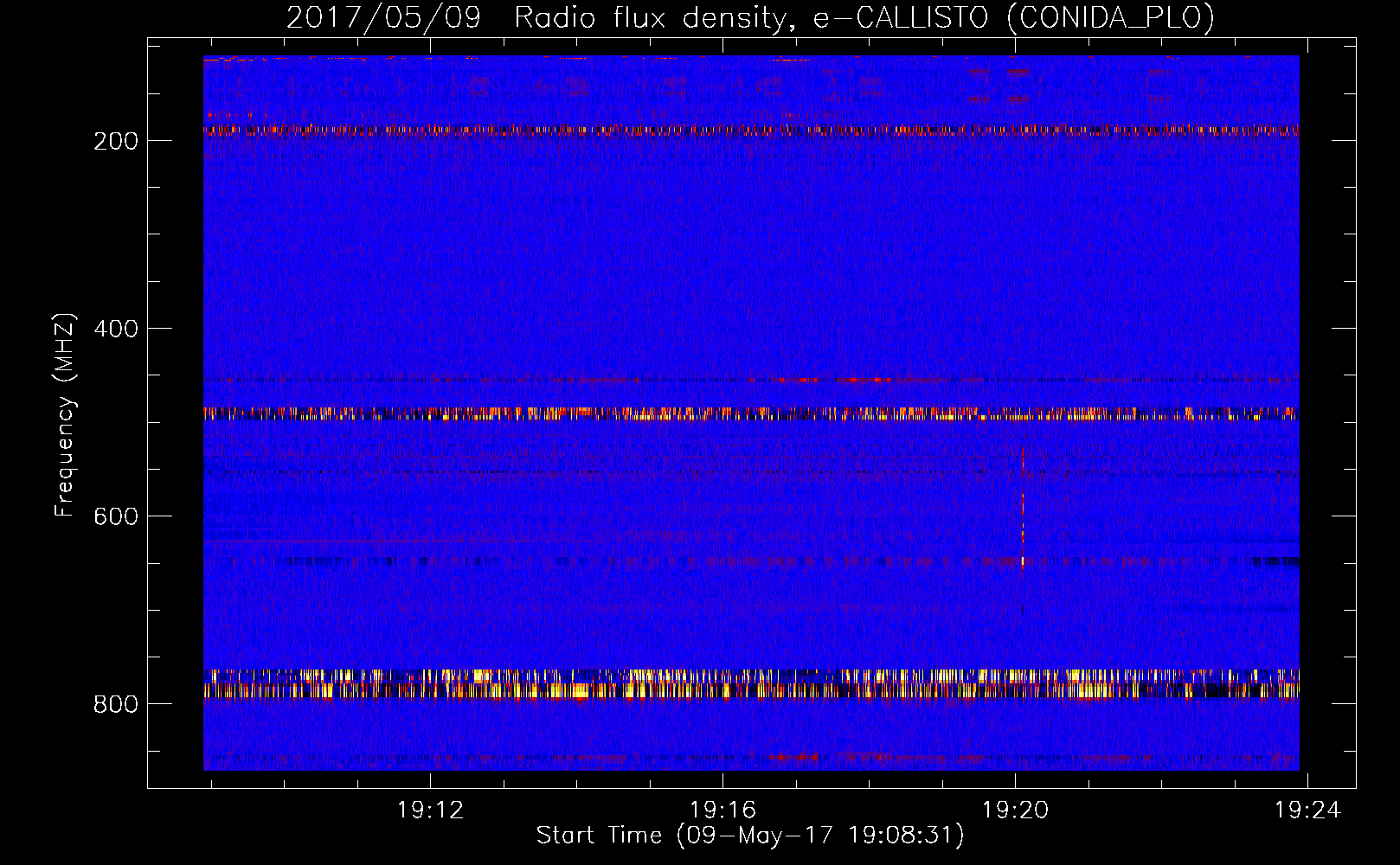Click the 19:12 time tick label

click(430, 810)
